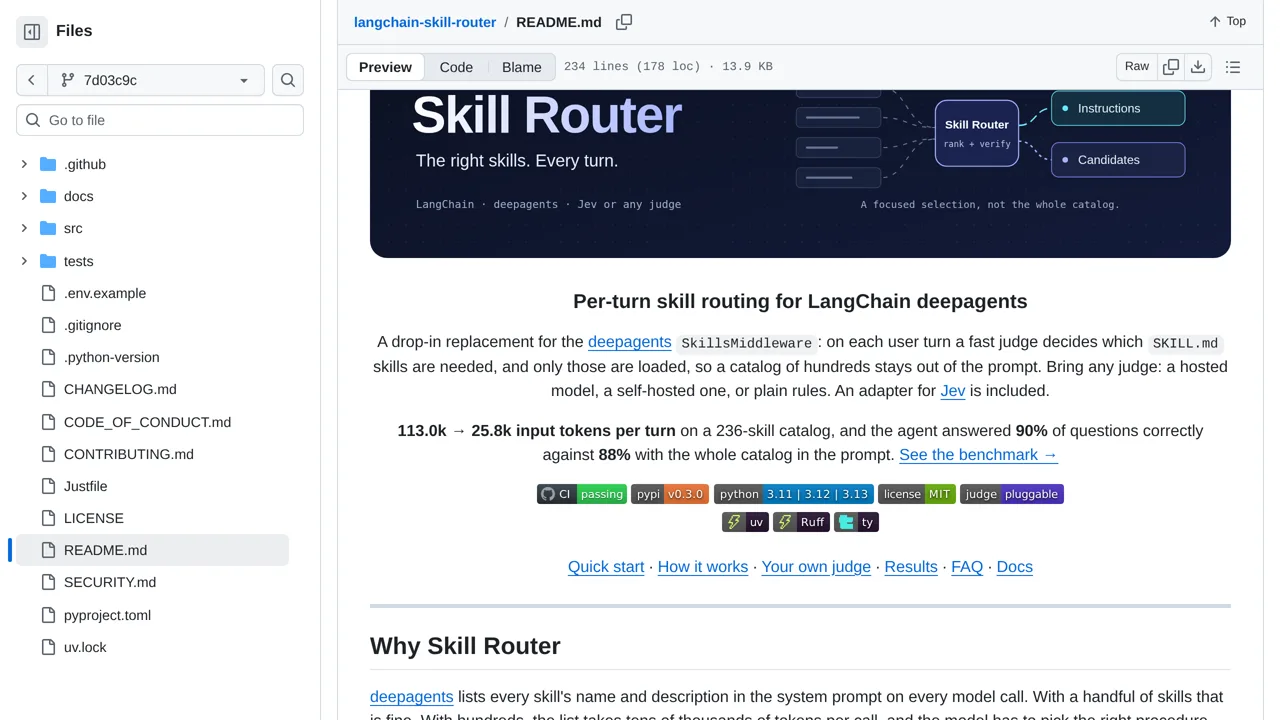Open the docs folder

(79, 196)
